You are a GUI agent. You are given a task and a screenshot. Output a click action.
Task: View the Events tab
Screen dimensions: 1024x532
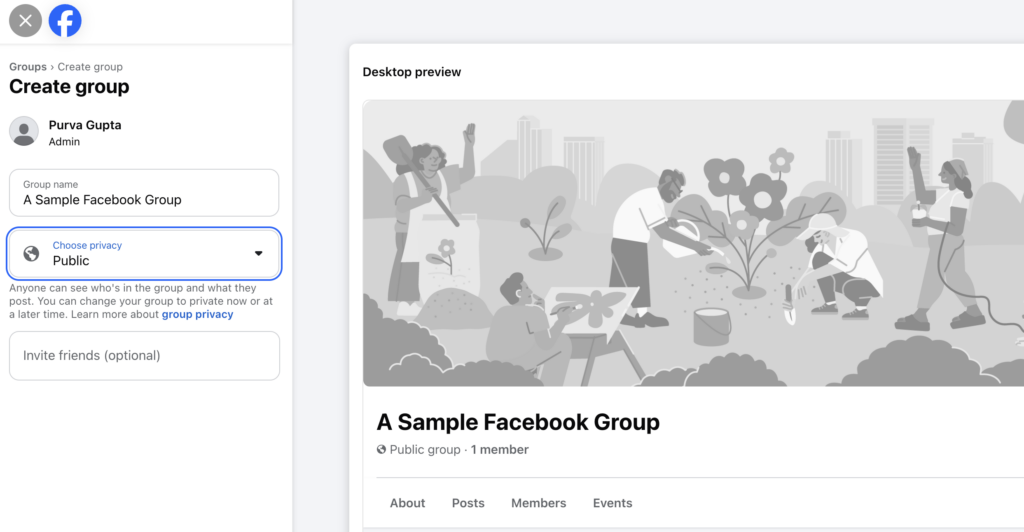coord(612,503)
